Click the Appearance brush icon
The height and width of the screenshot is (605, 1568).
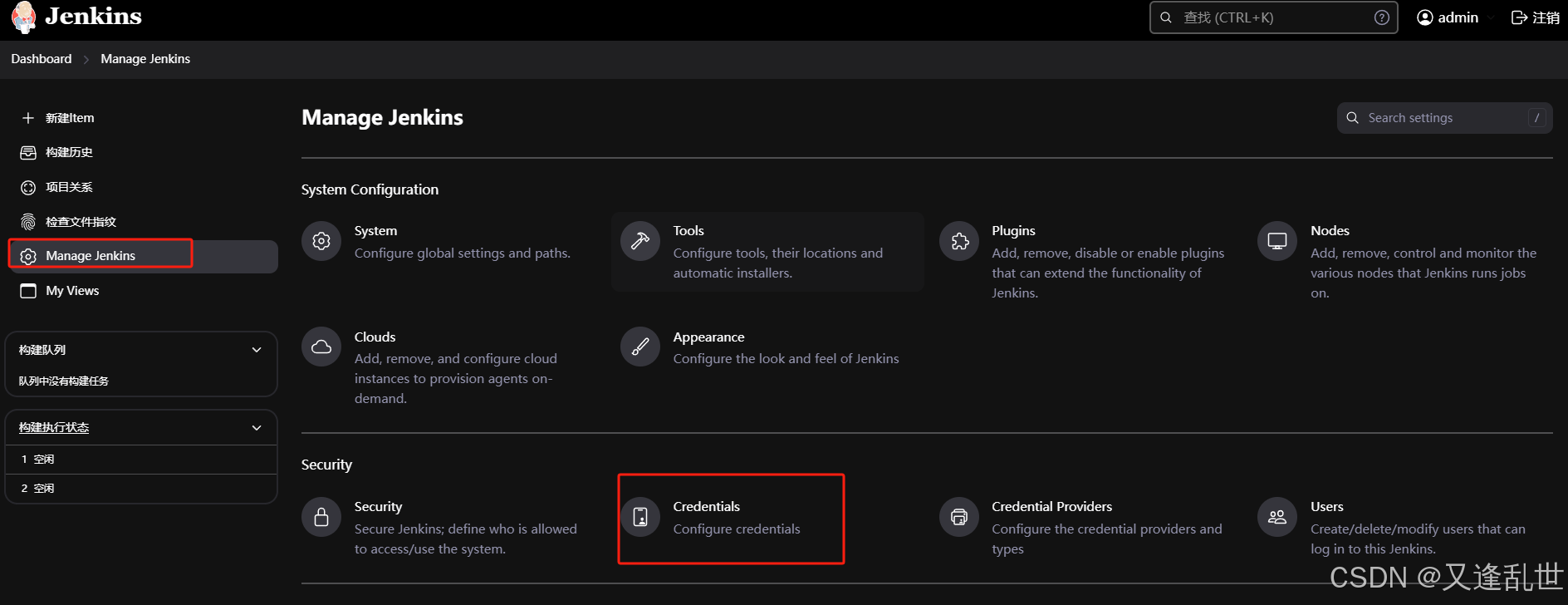pyautogui.click(x=640, y=347)
